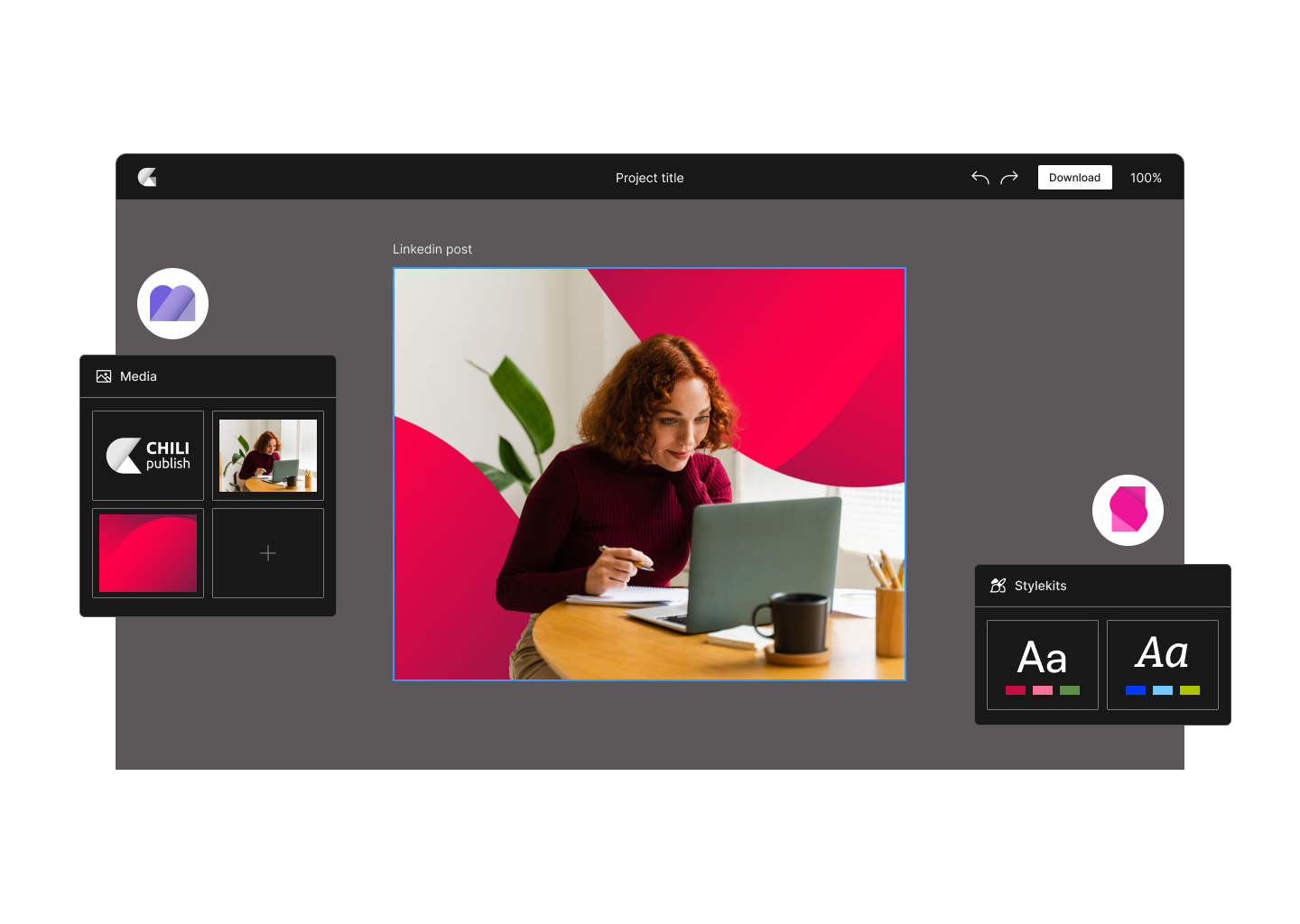This screenshot has width=1300, height=924.
Task: Click the Stylekits panel icon
Action: pyautogui.click(x=998, y=586)
